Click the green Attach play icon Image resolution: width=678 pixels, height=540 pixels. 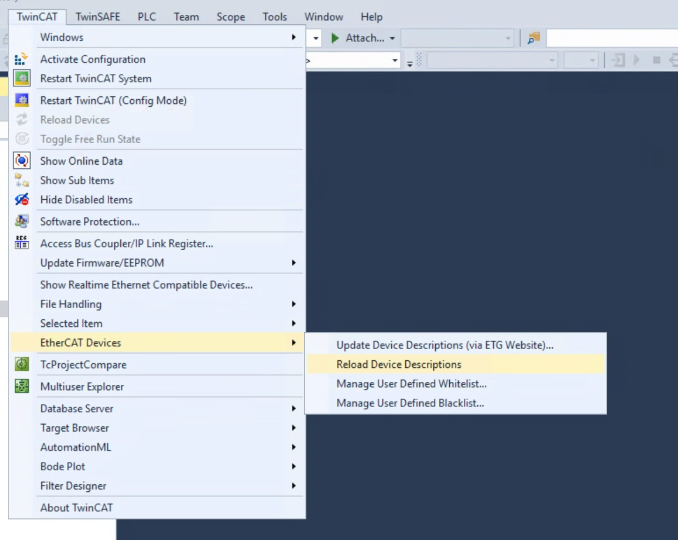tap(335, 38)
